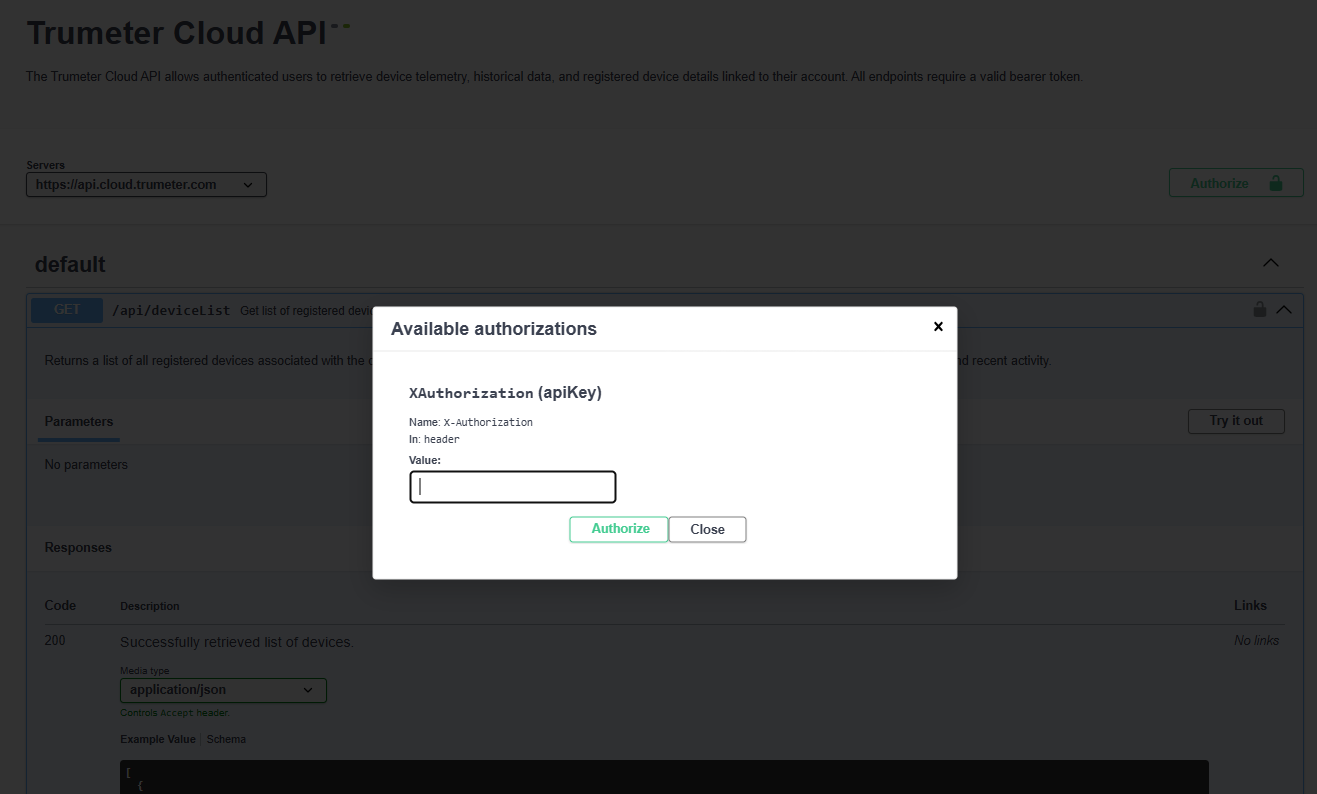Click the 'No links' text
The width and height of the screenshot is (1317, 794).
point(1256,640)
